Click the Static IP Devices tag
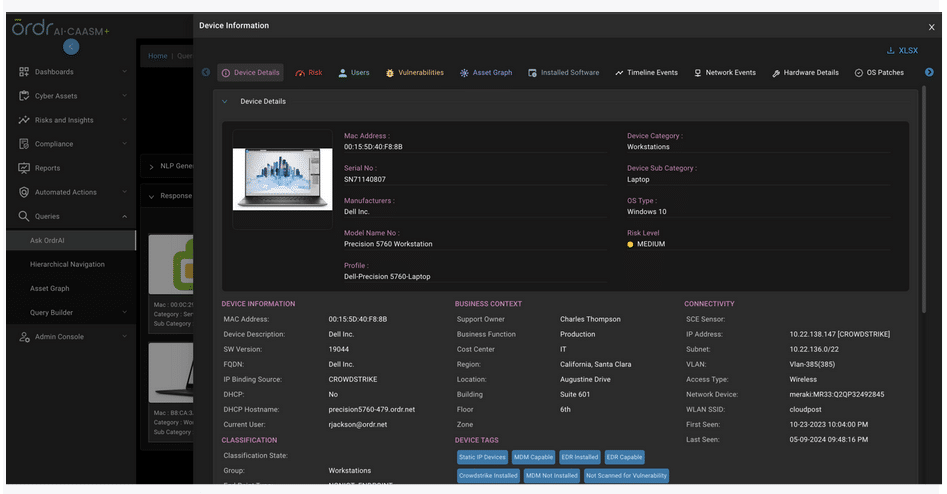This screenshot has height=494, width=947. pyautogui.click(x=482, y=457)
